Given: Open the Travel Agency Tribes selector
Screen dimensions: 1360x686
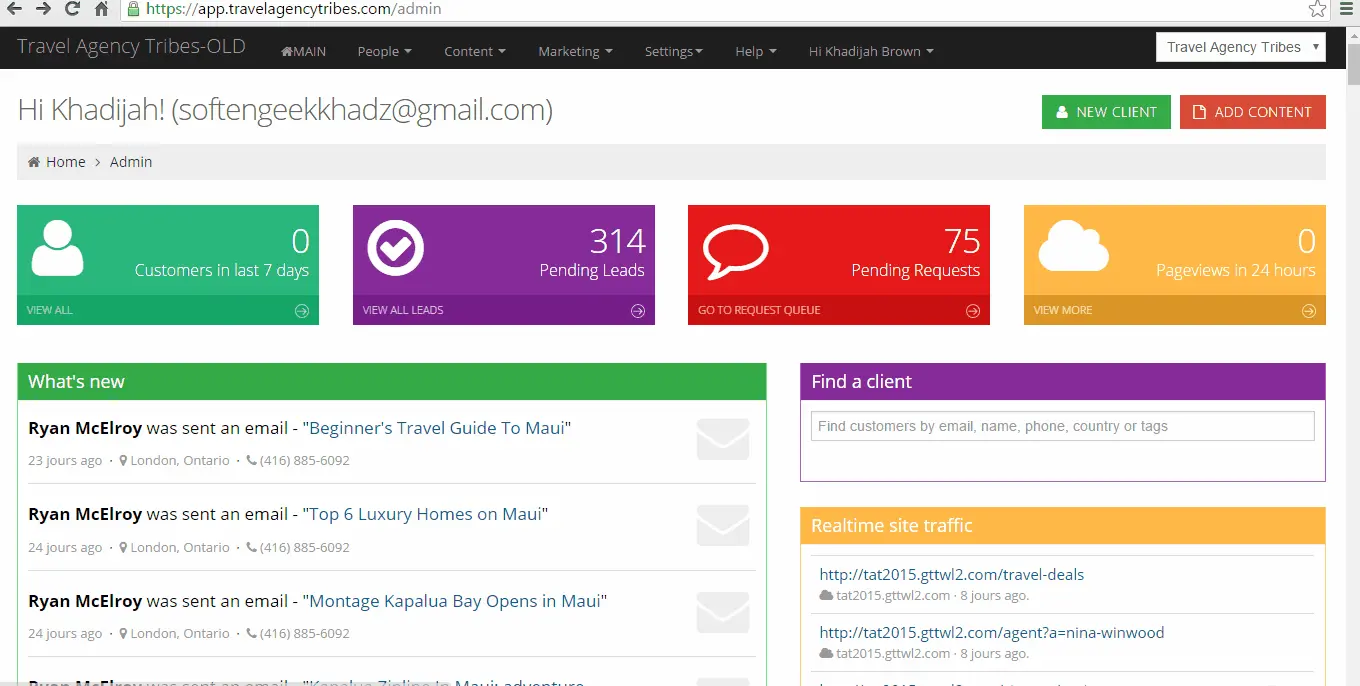Looking at the screenshot, I should [1240, 47].
